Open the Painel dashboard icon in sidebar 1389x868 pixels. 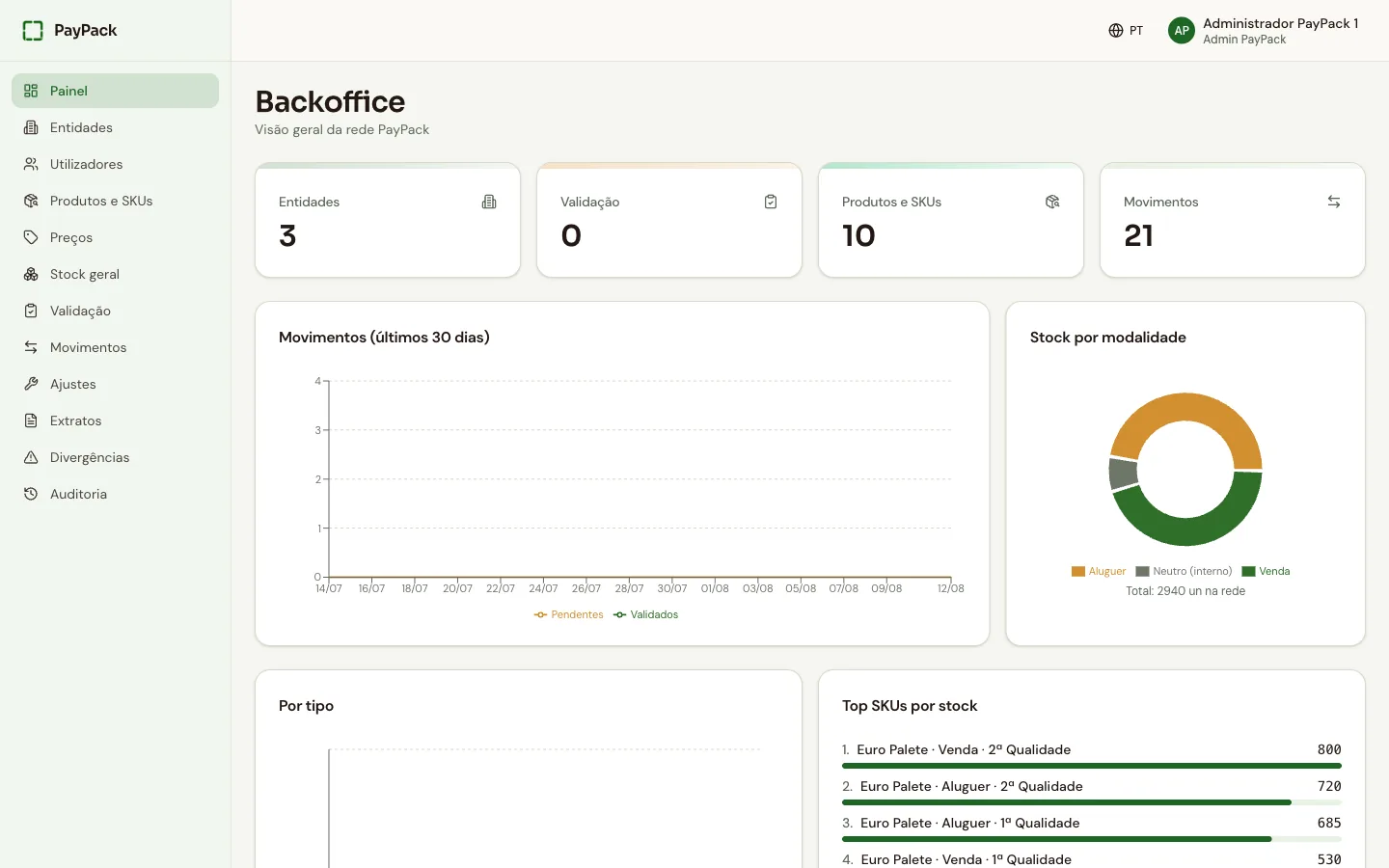pyautogui.click(x=31, y=91)
